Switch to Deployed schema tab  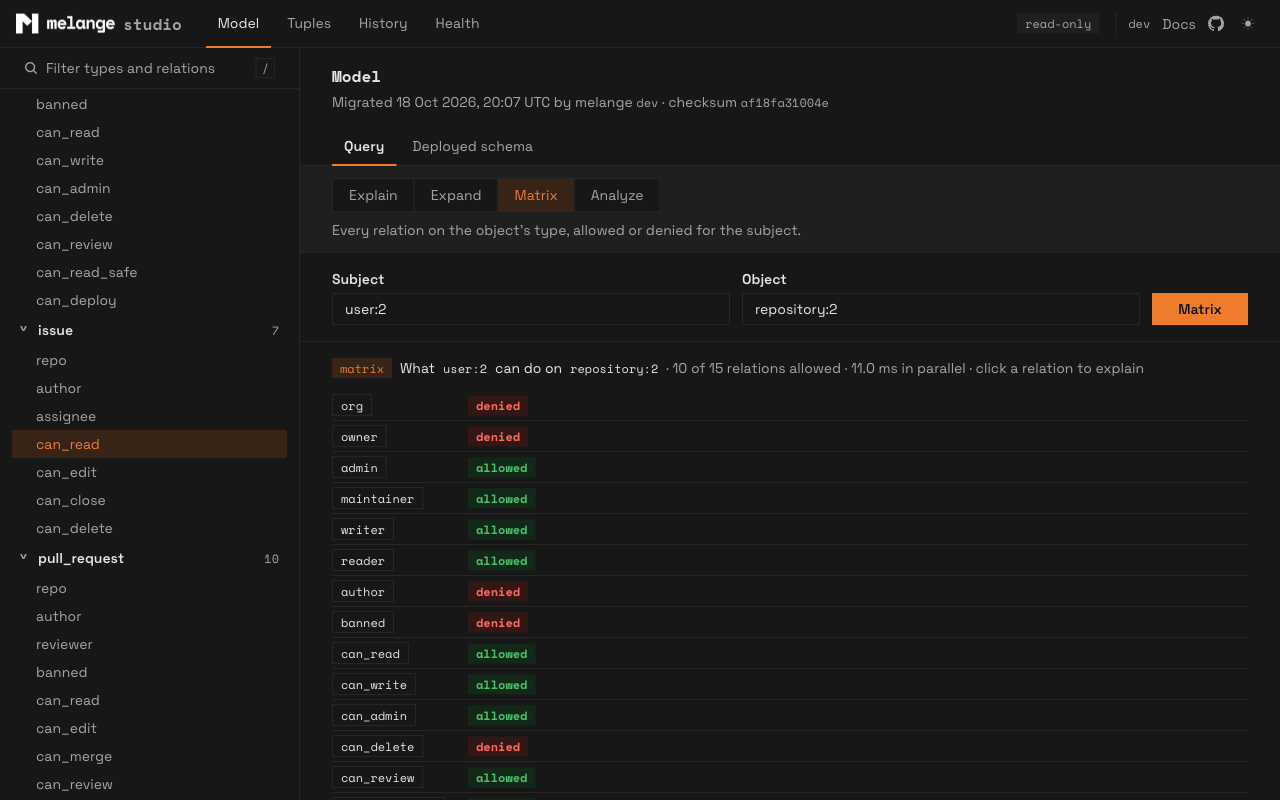(x=472, y=146)
